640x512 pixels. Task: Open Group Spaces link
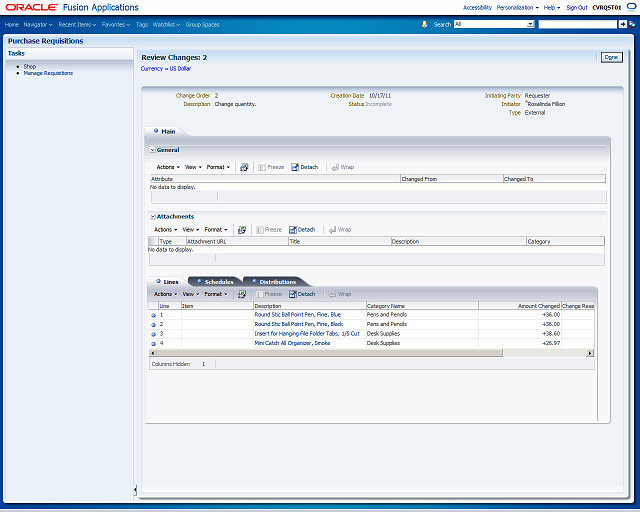point(202,25)
